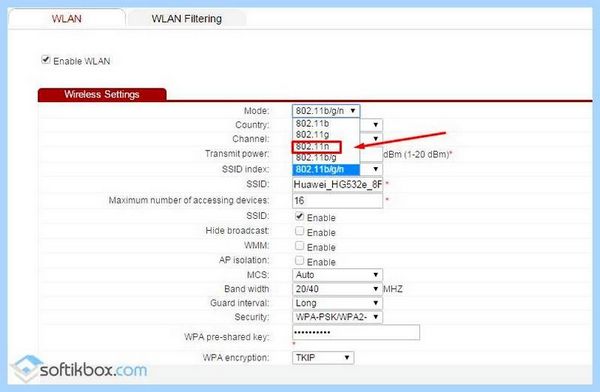The image size is (600, 392).
Task: Expand the SSID index dropdown arrow
Action: pyautogui.click(x=375, y=169)
